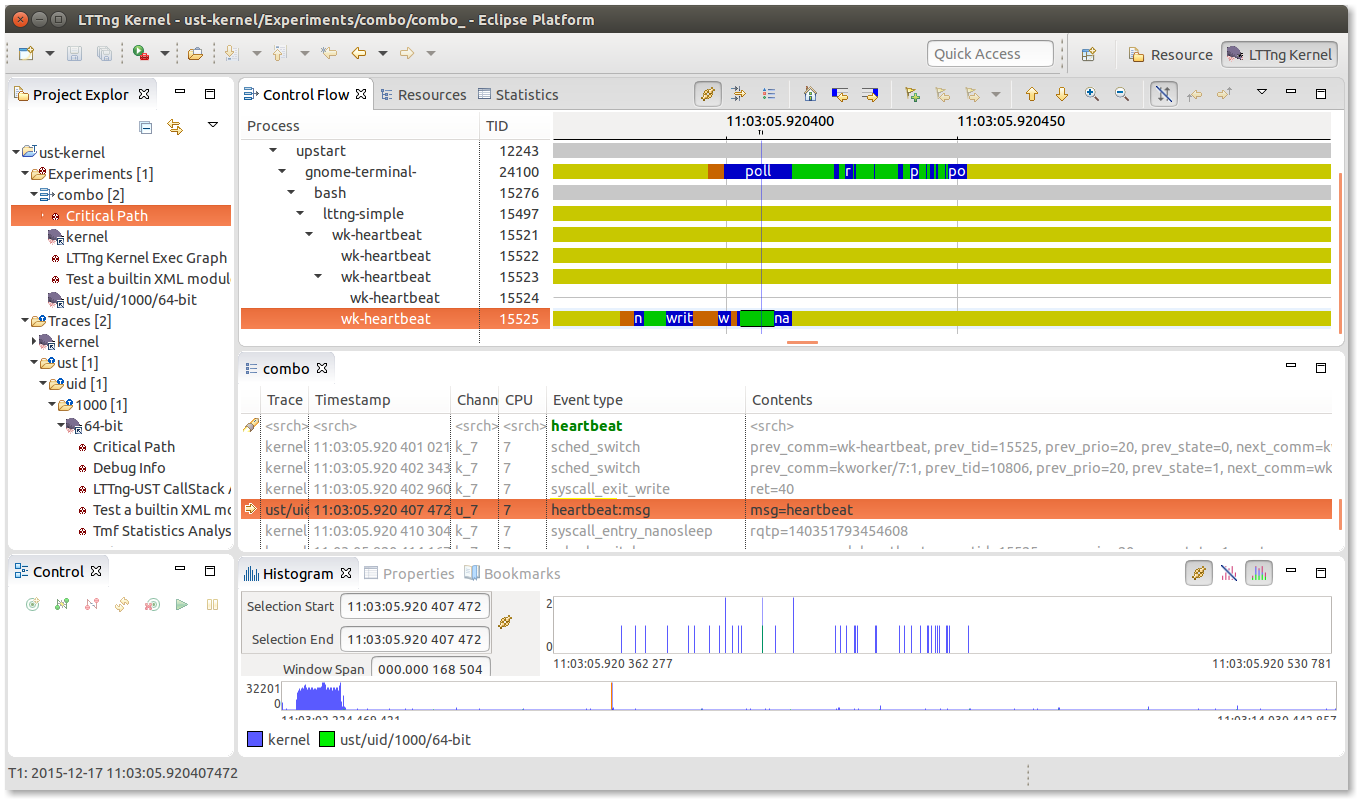Open the New wizard dropdown arrow
This screenshot has width=1357, height=799.
coord(50,54)
